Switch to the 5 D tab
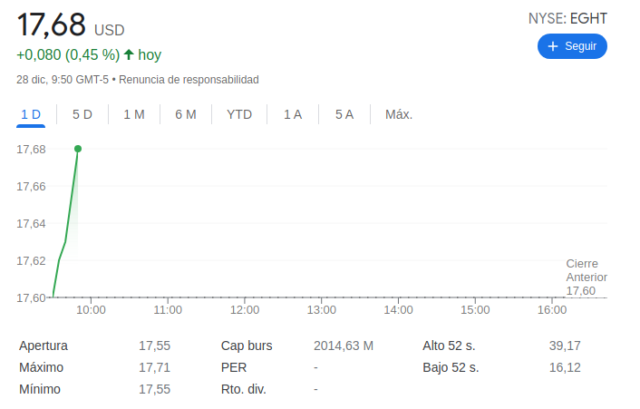 [82, 114]
